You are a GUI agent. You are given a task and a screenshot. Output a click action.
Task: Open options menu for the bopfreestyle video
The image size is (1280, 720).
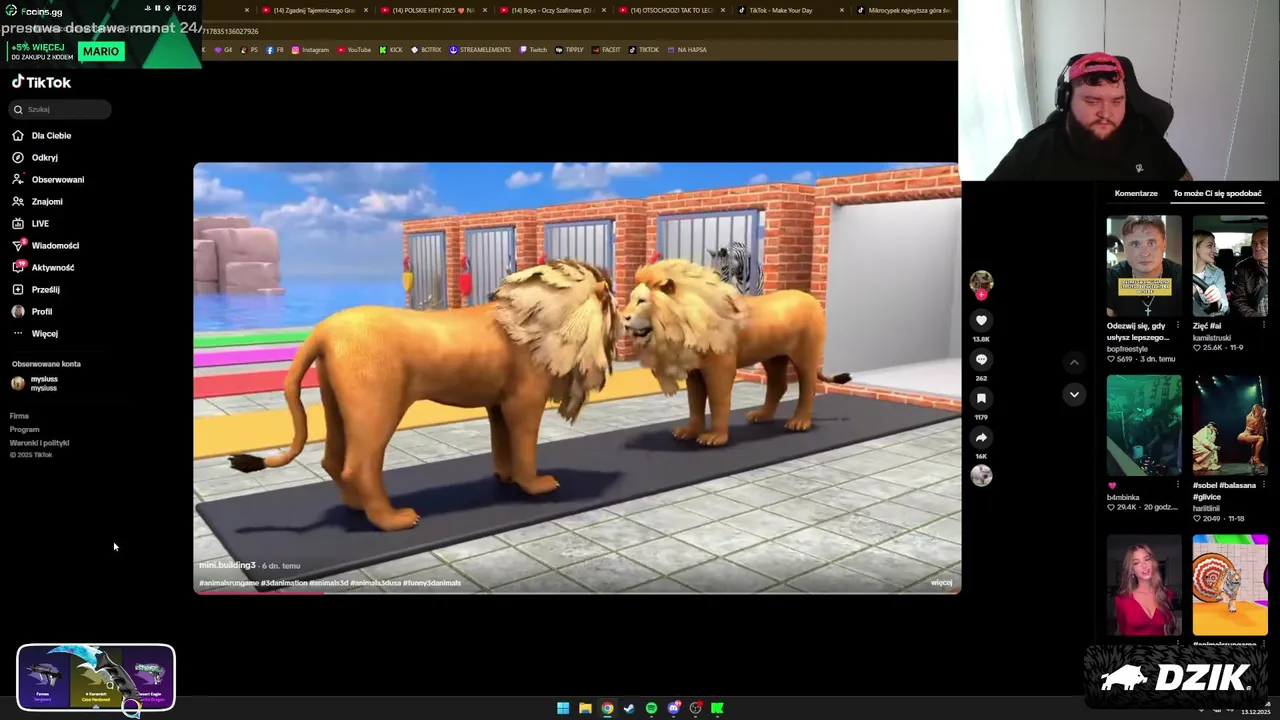click(x=1178, y=325)
